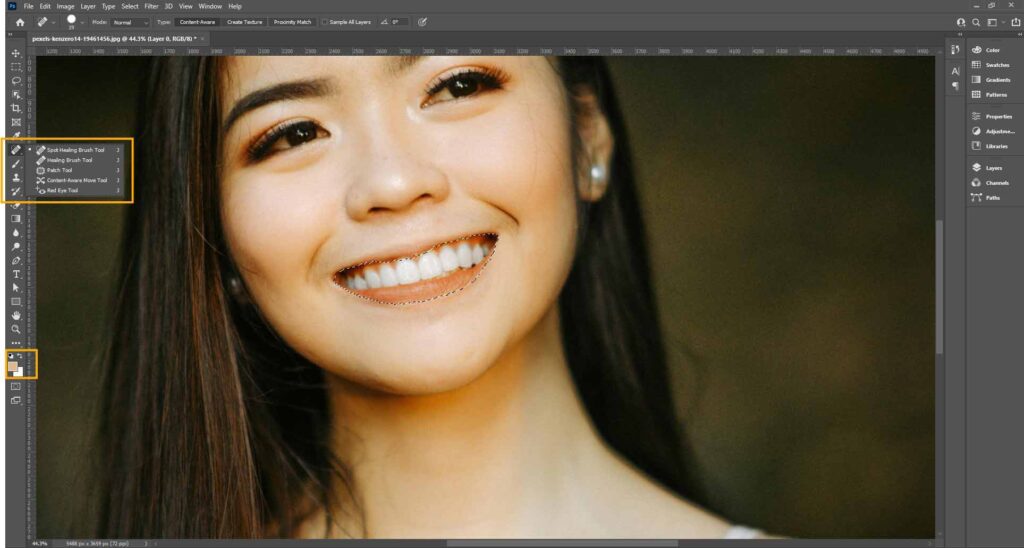Select the Gradient tool
Screen dimensions: 1024x548
[x=16, y=219]
